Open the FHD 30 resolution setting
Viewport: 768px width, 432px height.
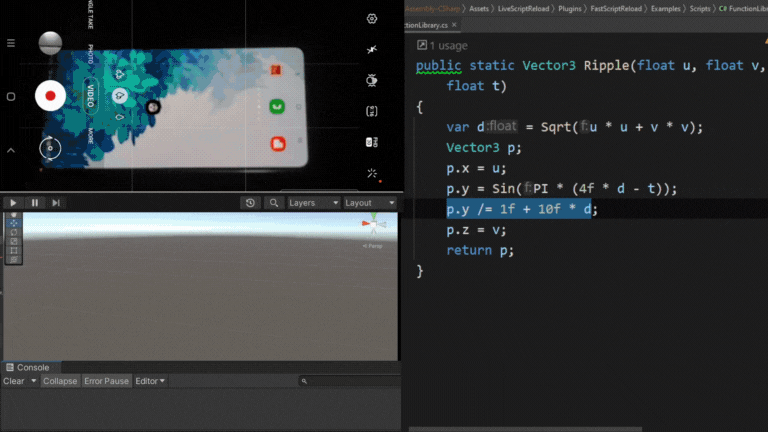tap(372, 142)
